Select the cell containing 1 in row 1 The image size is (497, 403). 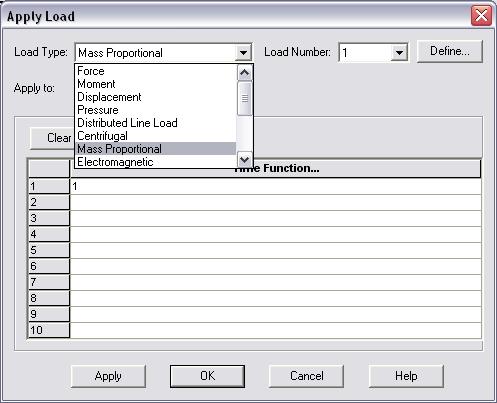click(276, 186)
